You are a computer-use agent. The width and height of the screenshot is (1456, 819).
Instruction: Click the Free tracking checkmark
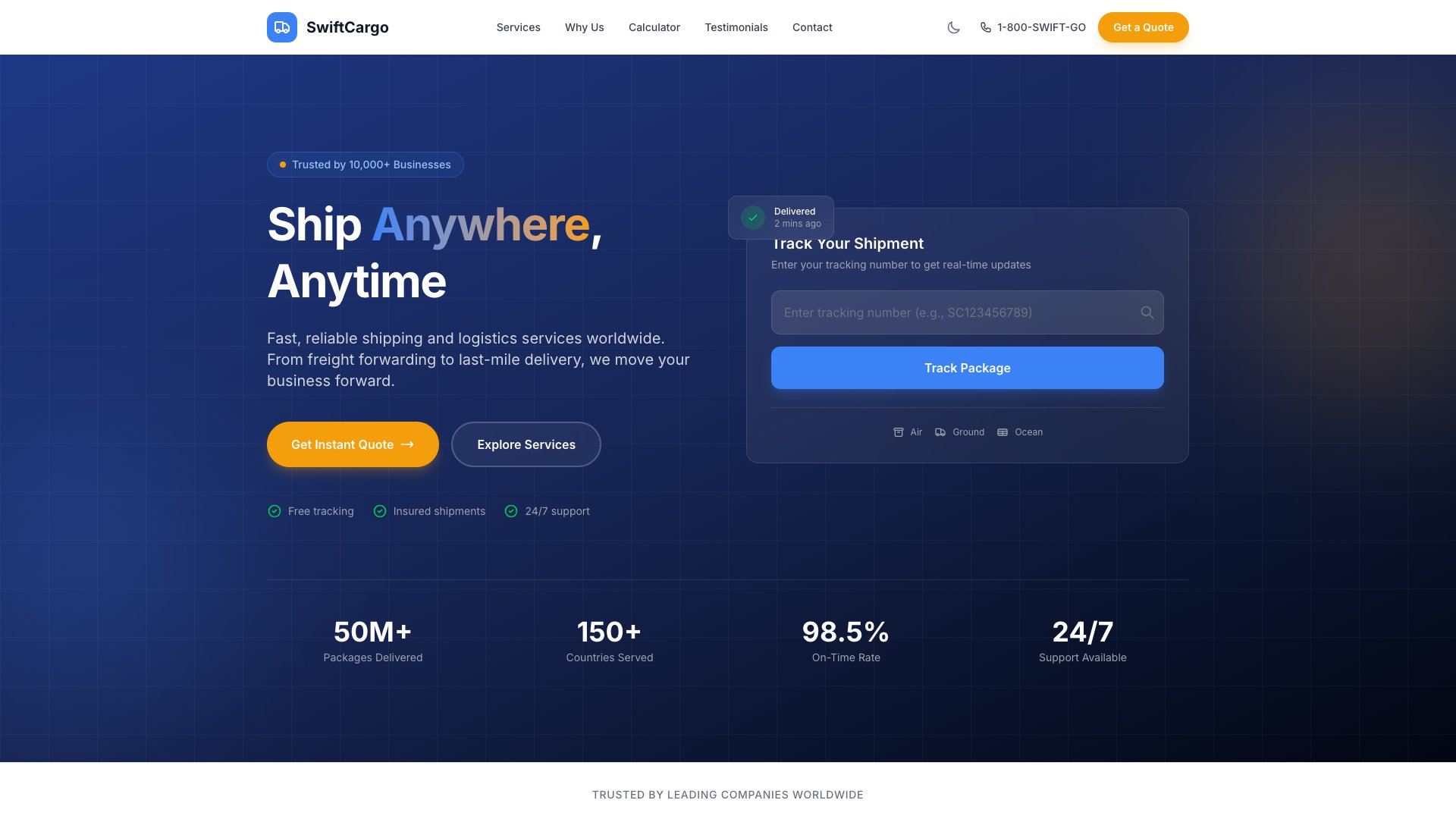coord(275,511)
